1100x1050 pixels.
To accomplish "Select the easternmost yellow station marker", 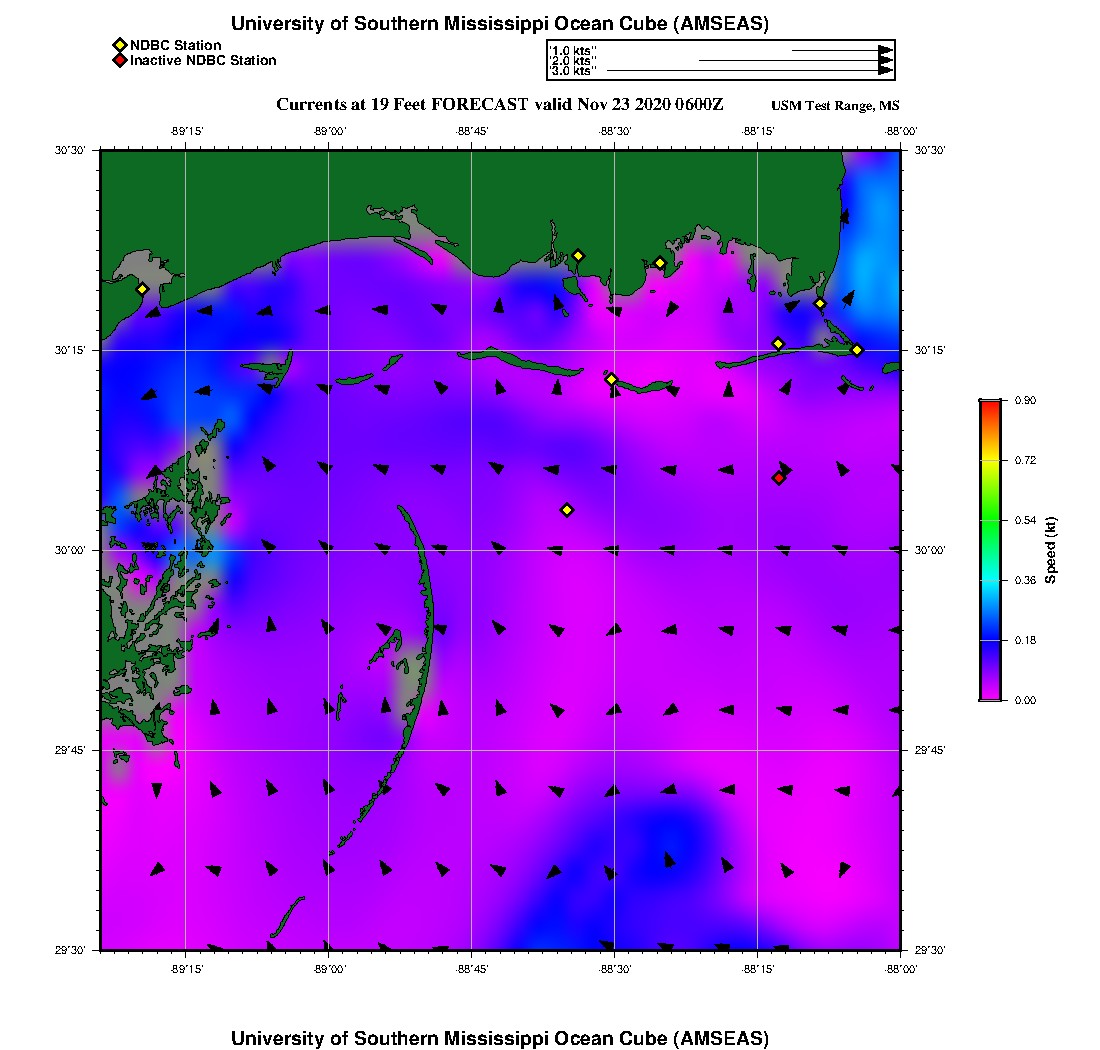I will pyautogui.click(x=857, y=349).
